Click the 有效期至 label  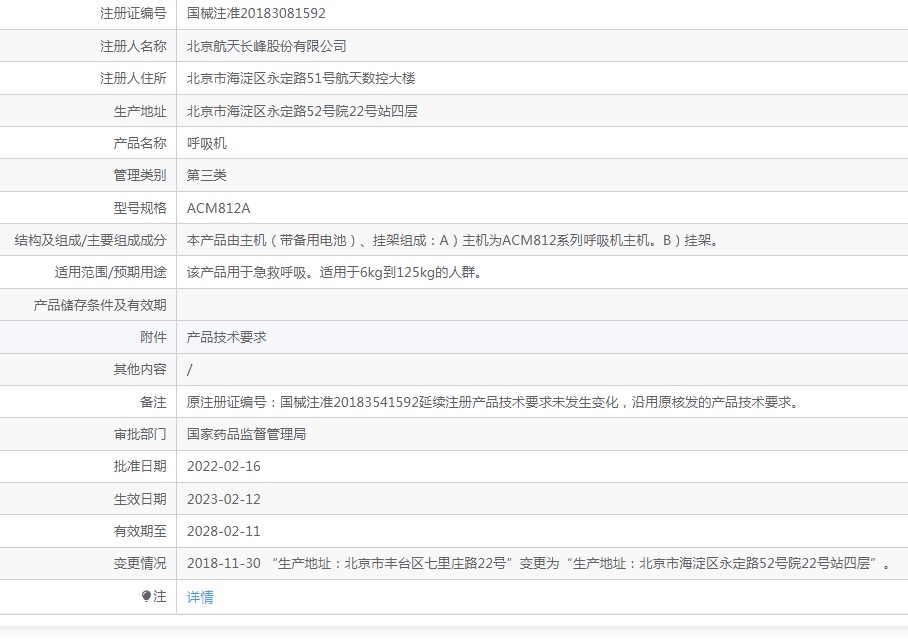tap(140, 531)
